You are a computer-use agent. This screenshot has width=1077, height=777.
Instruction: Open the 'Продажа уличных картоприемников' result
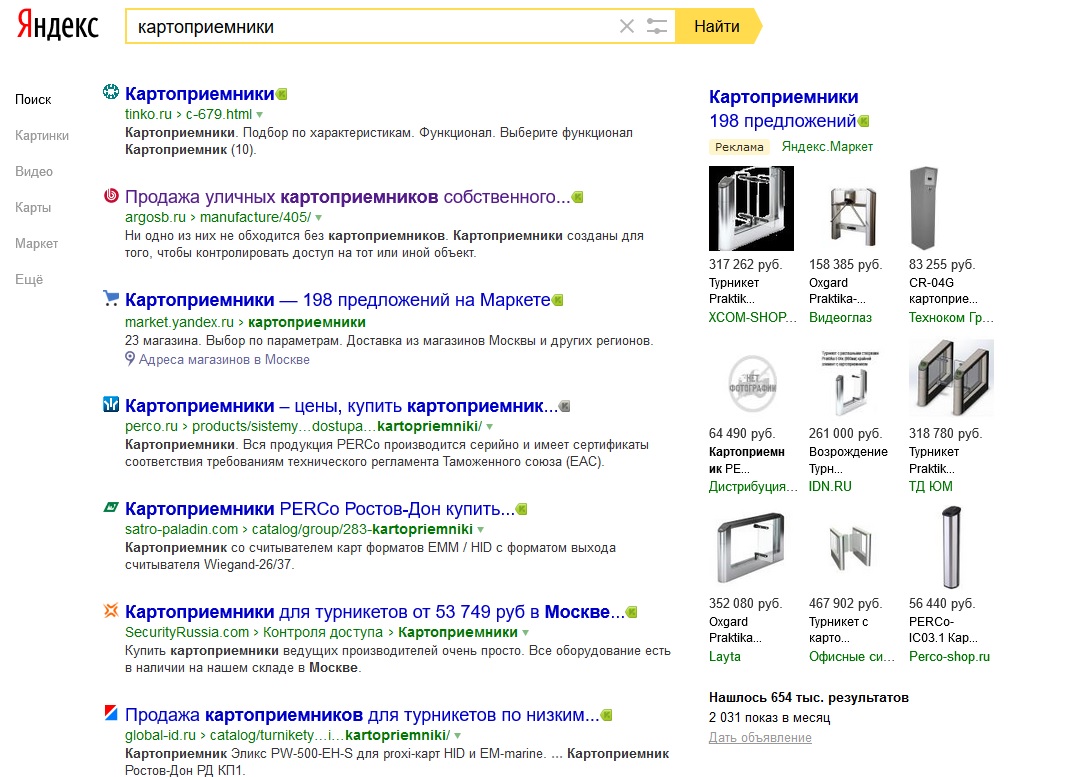point(348,197)
